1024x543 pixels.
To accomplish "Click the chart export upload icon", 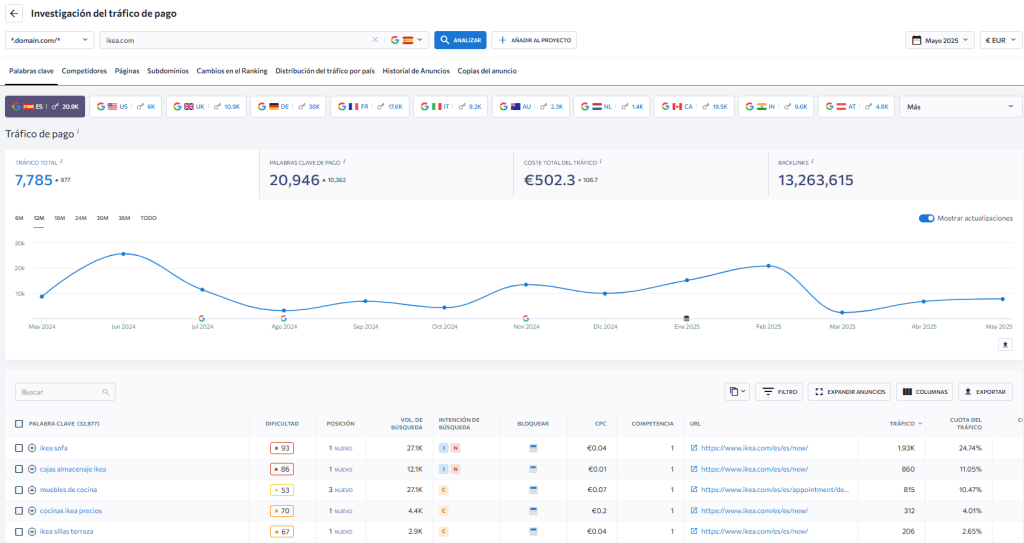I will tap(1005, 344).
